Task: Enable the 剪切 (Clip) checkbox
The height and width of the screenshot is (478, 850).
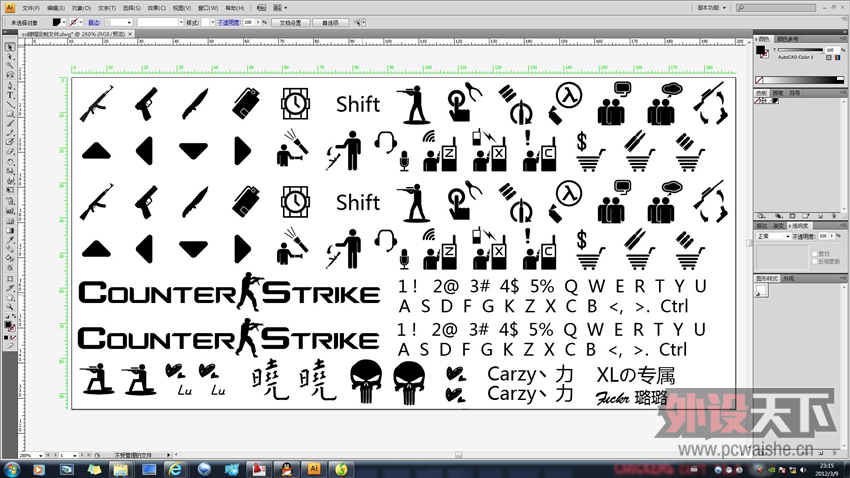Action: [x=814, y=254]
